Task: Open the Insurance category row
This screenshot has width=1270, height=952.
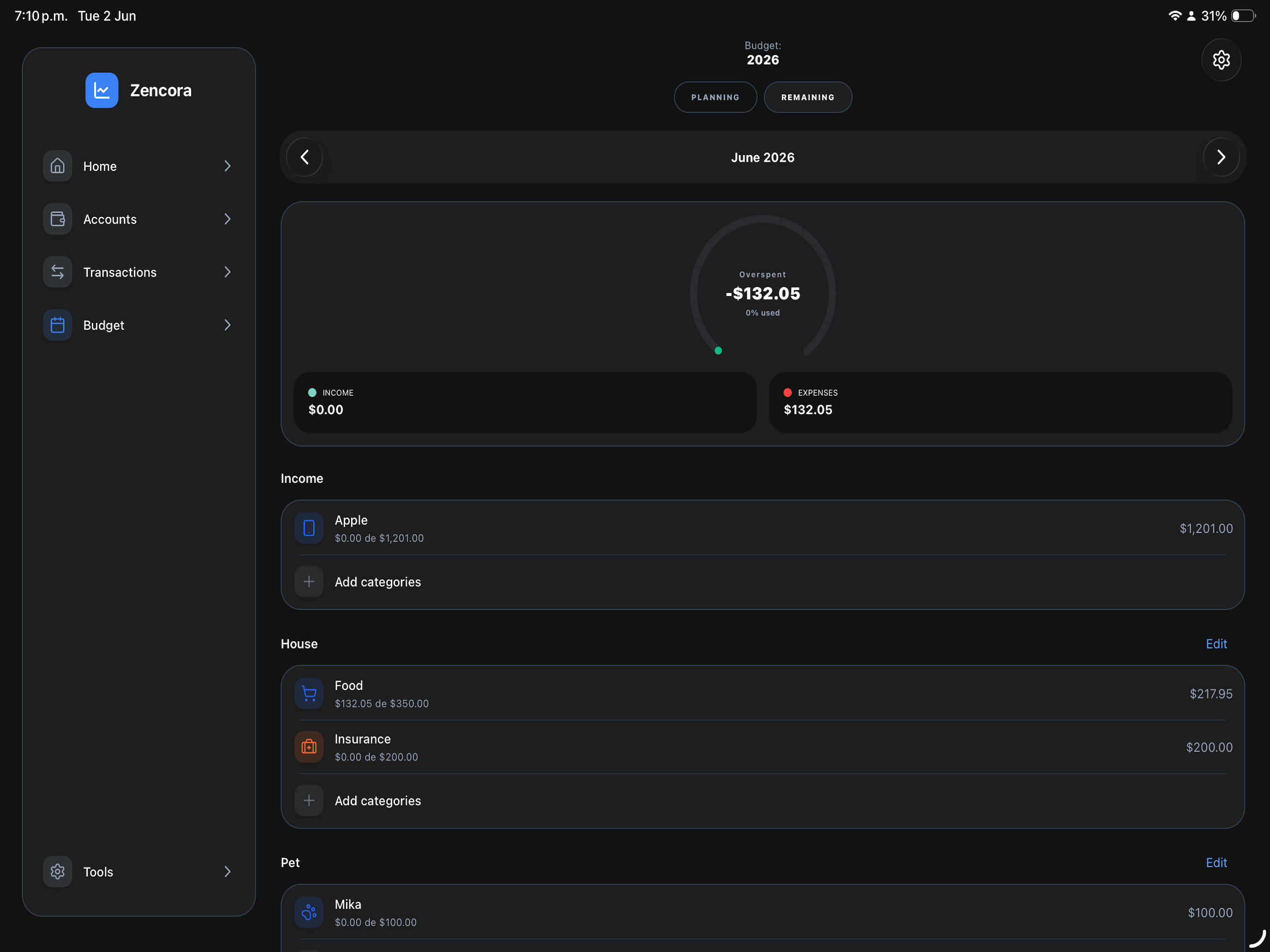Action: coord(762,747)
